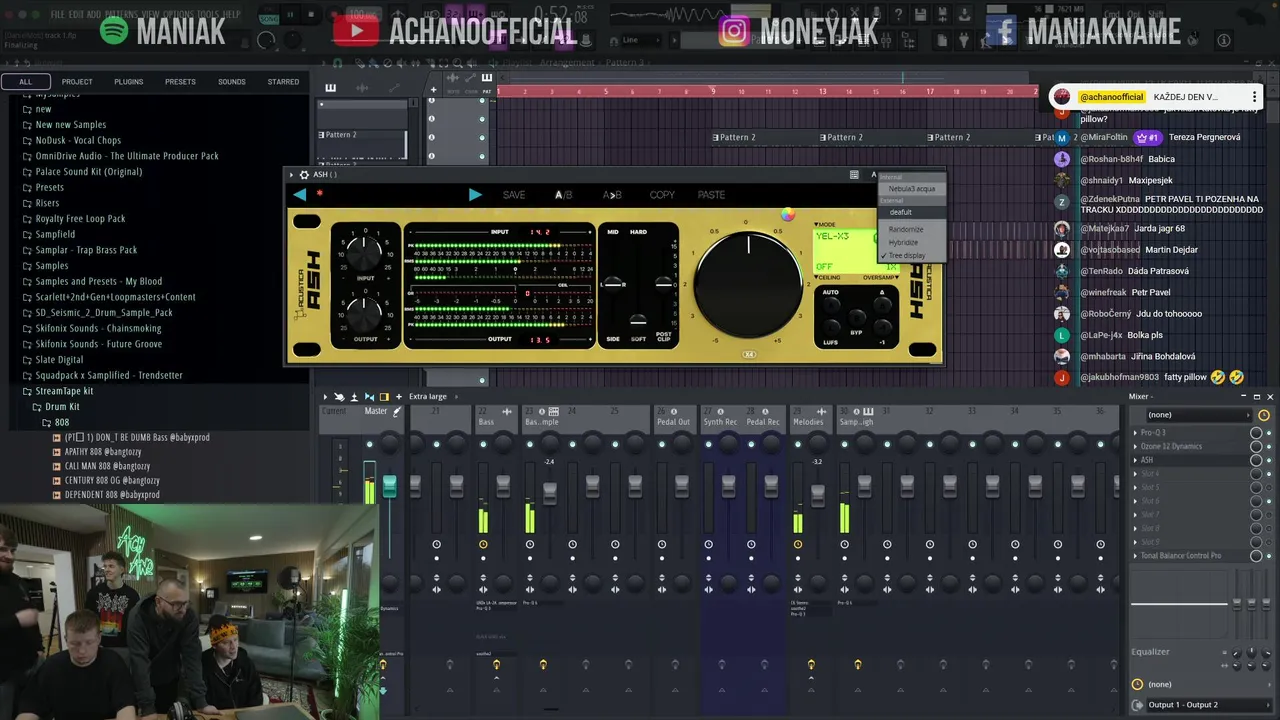Viewport: 1280px width, 720px height.
Task: Switch to the PLUGINS browser tab
Action: pyautogui.click(x=128, y=82)
